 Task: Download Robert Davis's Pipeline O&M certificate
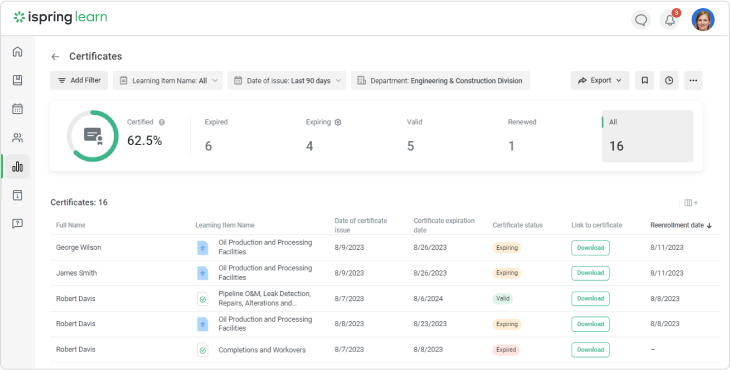590,299
